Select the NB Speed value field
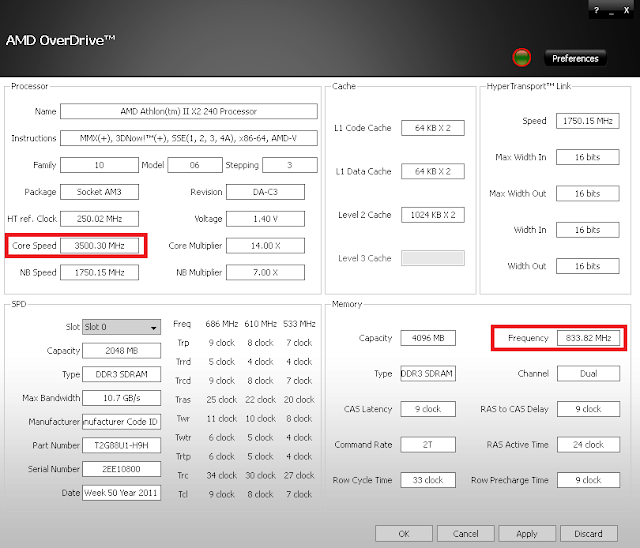The height and width of the screenshot is (548, 640). click(99, 272)
